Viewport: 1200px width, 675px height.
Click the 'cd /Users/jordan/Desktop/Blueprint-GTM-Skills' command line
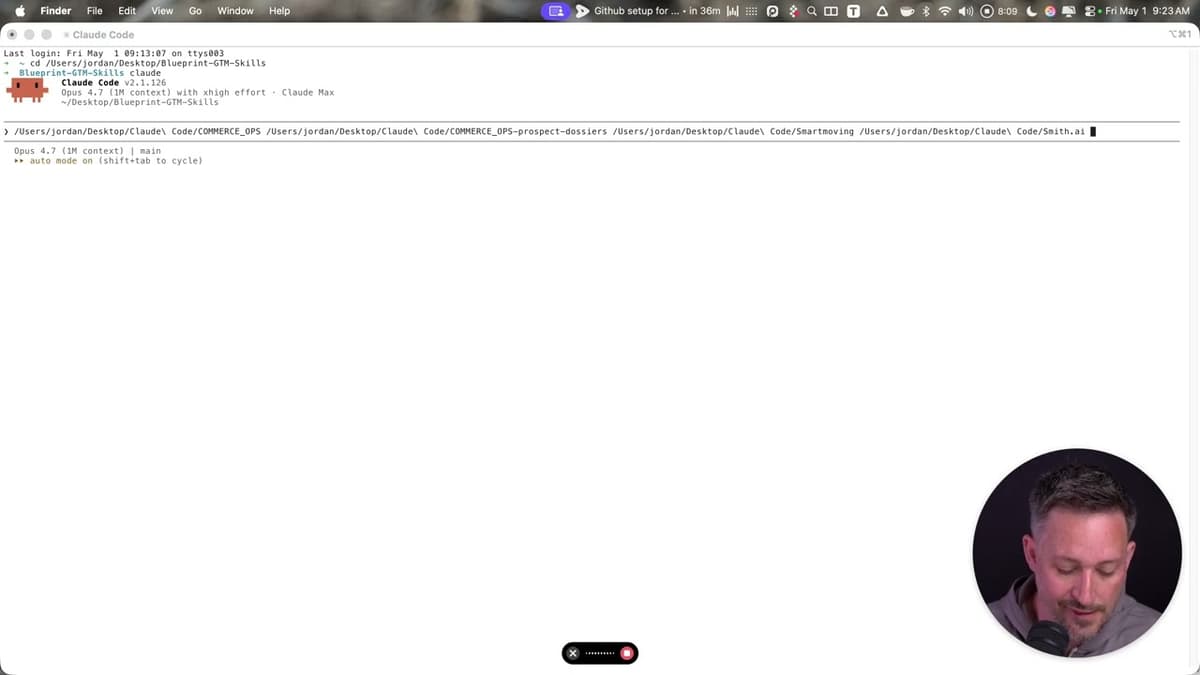pyautogui.click(x=148, y=63)
